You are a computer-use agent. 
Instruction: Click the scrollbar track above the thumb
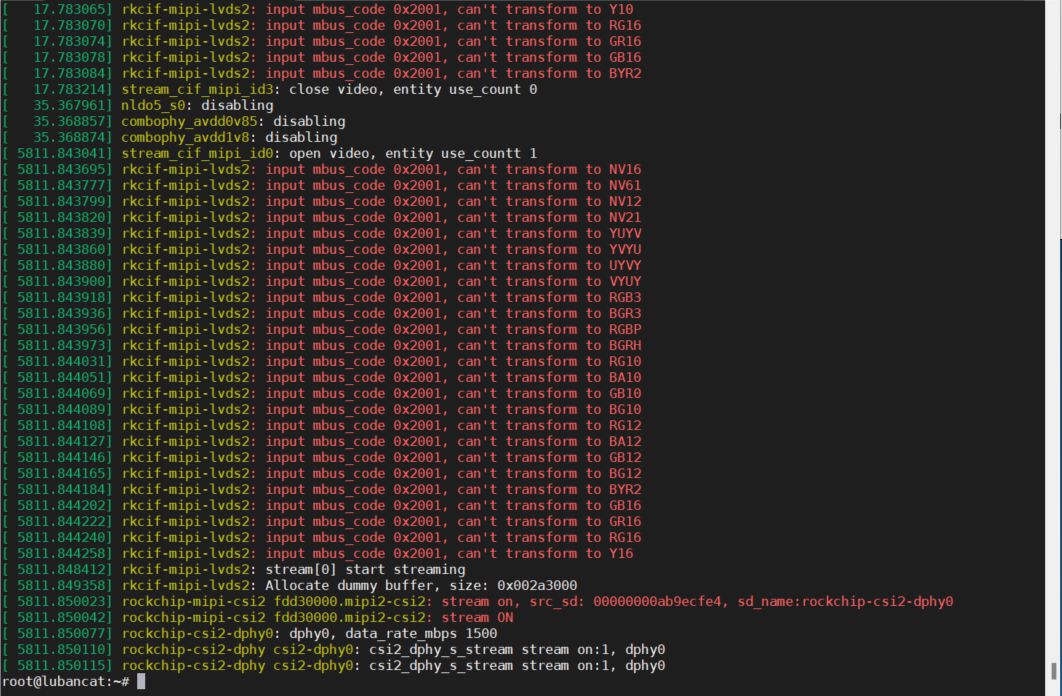coord(1053,330)
